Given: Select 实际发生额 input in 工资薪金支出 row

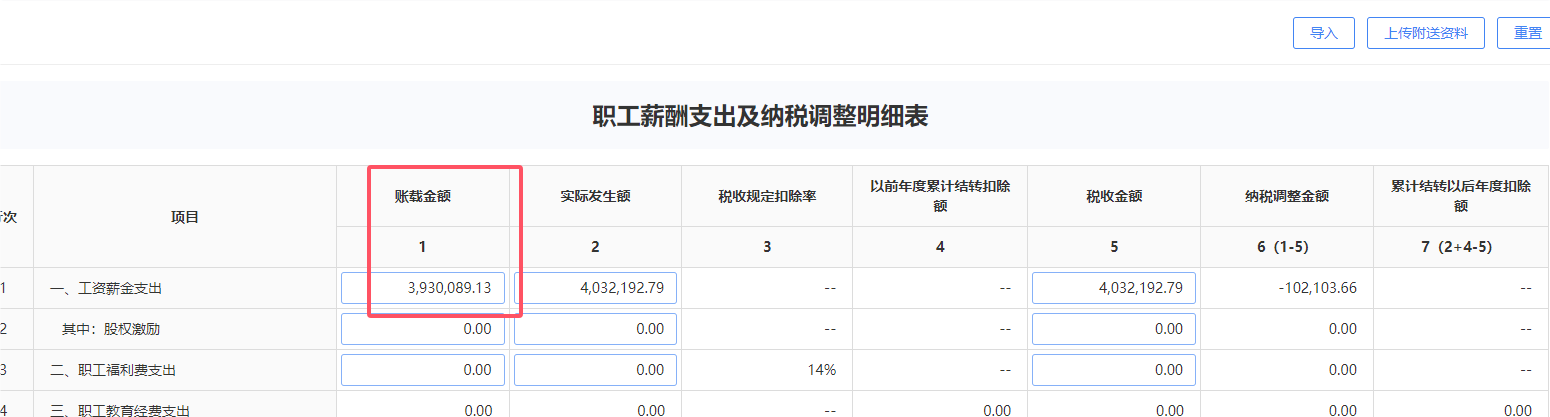Looking at the screenshot, I should (595, 288).
